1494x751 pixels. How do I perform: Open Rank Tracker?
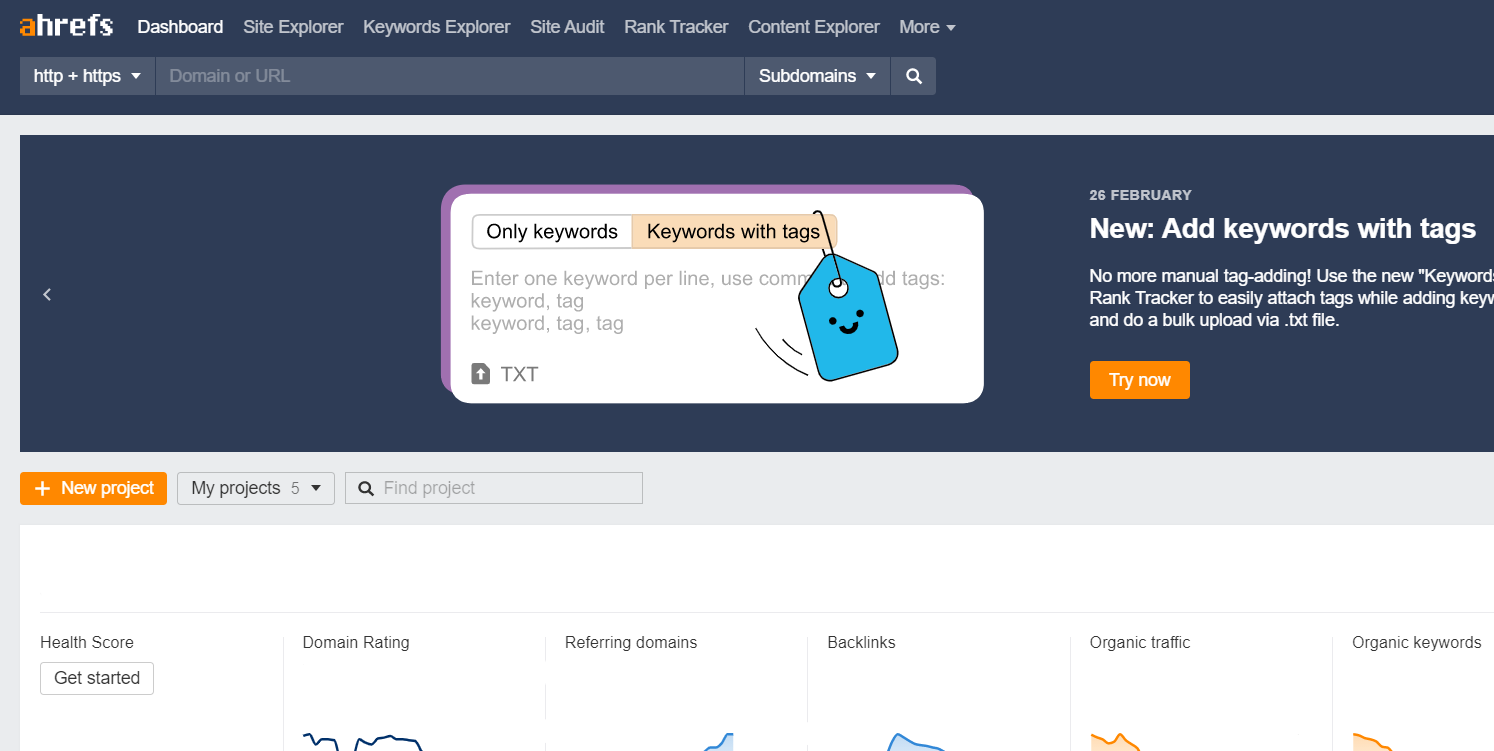[676, 27]
